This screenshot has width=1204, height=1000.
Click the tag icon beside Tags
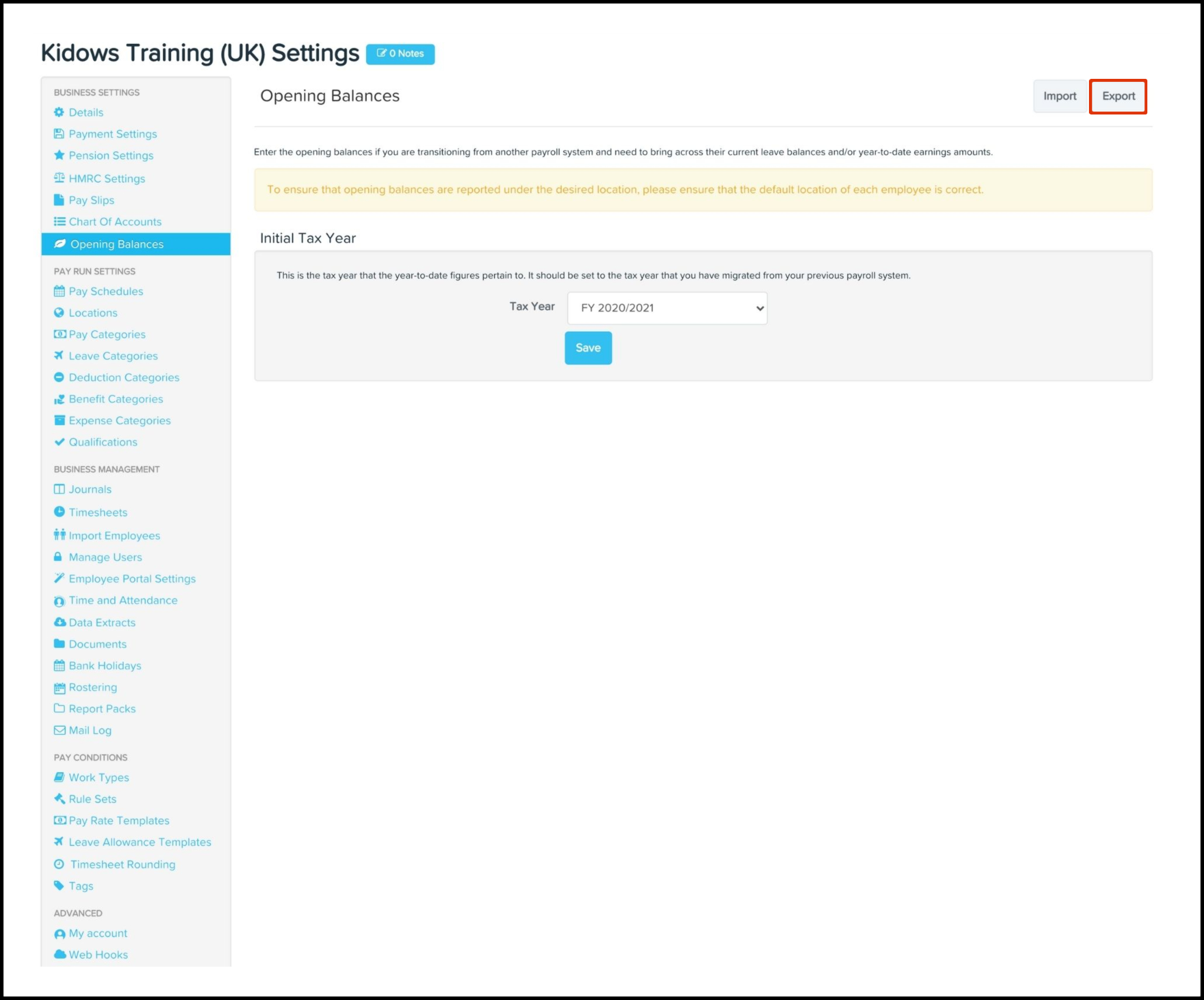coord(59,886)
